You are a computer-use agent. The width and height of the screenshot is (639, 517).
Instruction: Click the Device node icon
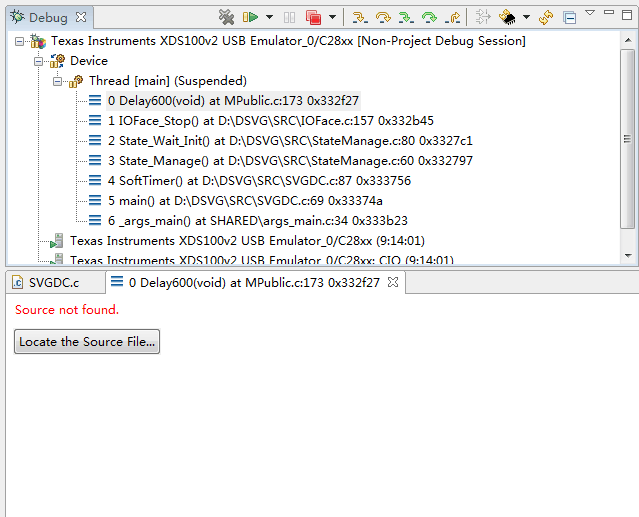[x=57, y=61]
